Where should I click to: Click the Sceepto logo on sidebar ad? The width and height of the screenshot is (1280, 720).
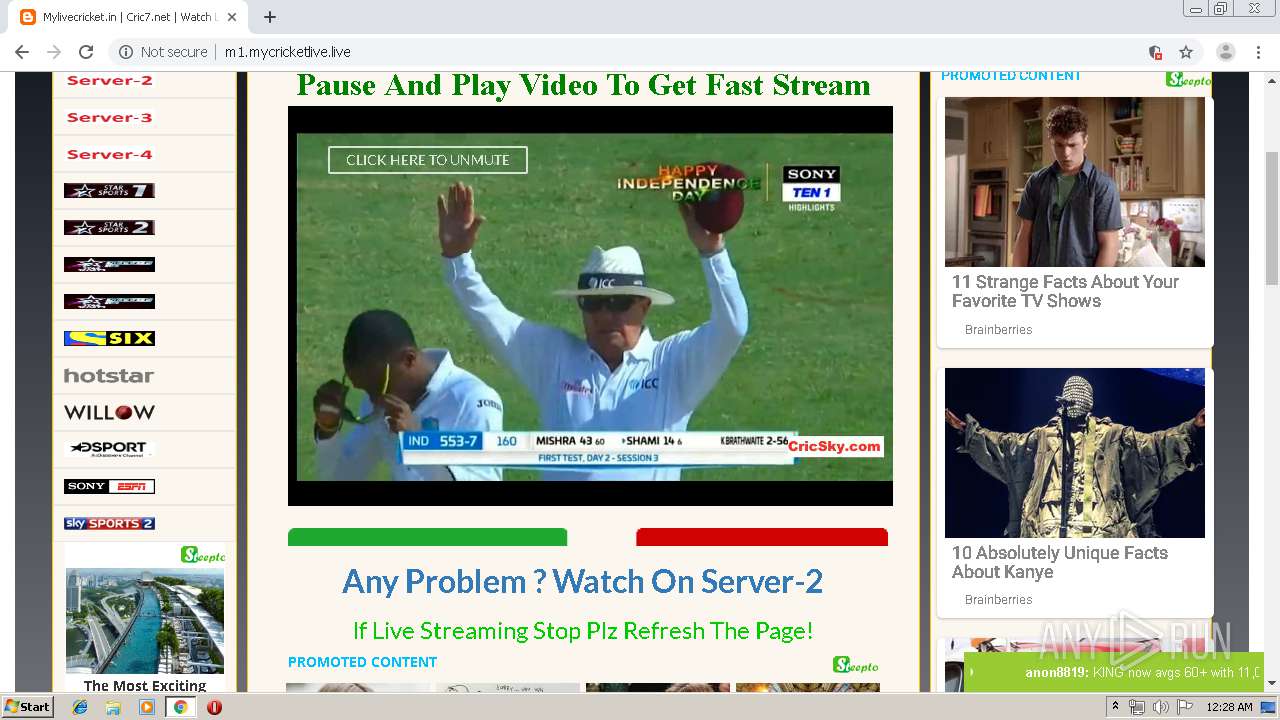[203, 554]
